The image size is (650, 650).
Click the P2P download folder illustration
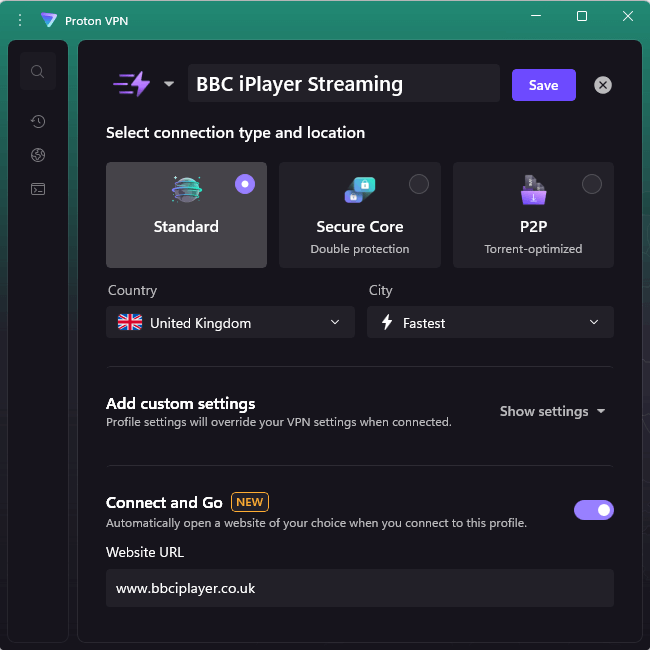(534, 190)
